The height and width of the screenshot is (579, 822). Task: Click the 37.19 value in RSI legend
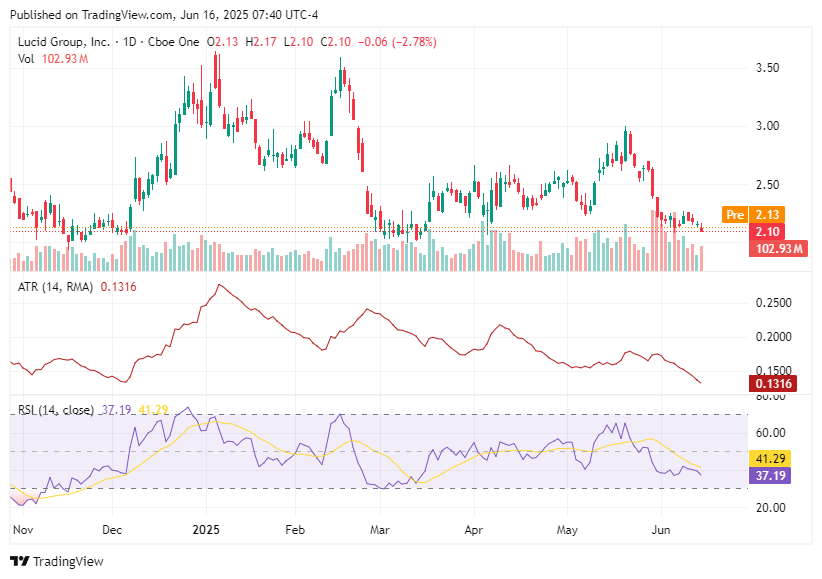point(116,410)
